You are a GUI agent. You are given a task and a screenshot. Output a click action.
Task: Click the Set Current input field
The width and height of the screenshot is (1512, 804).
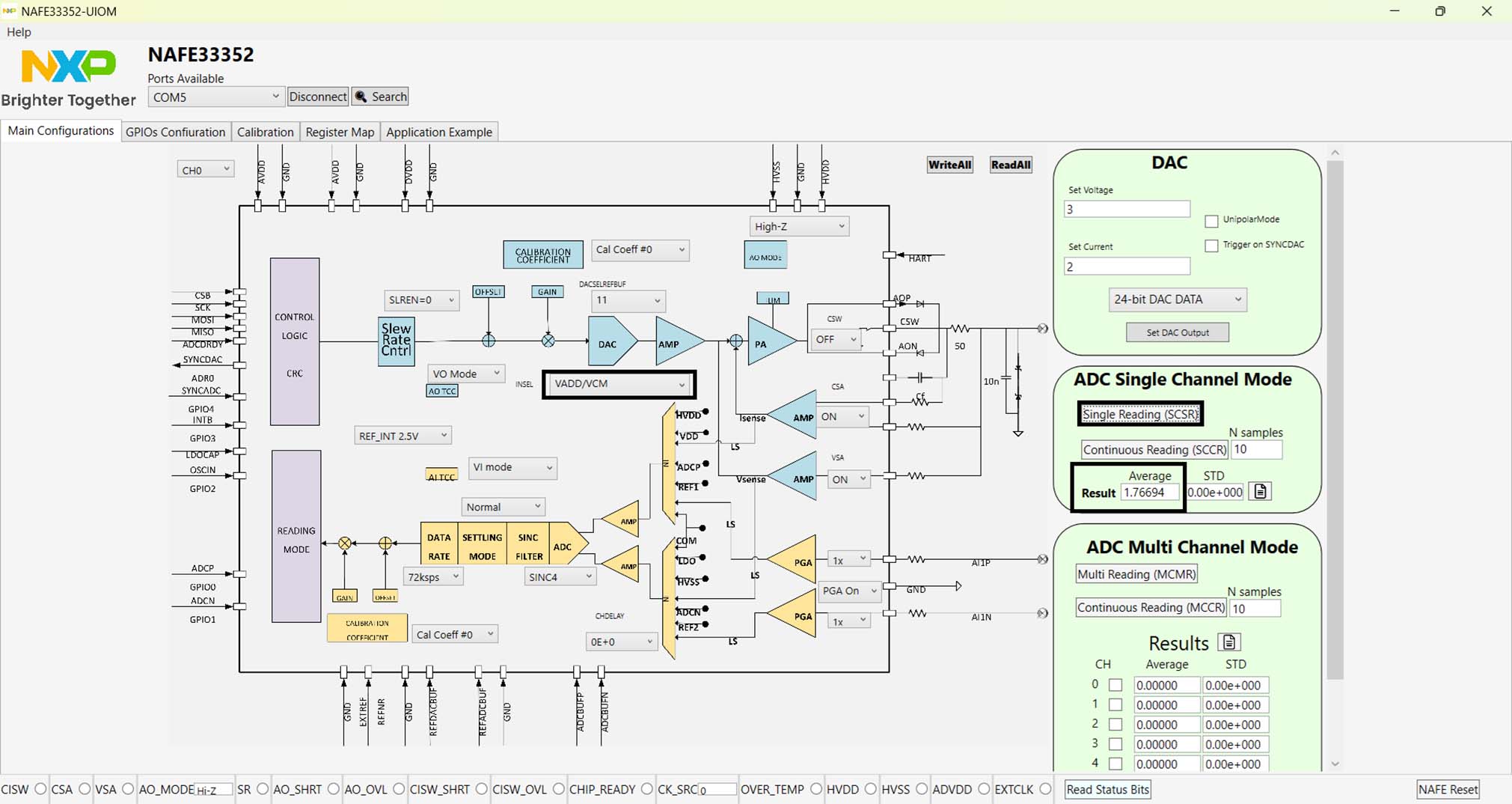click(1127, 267)
